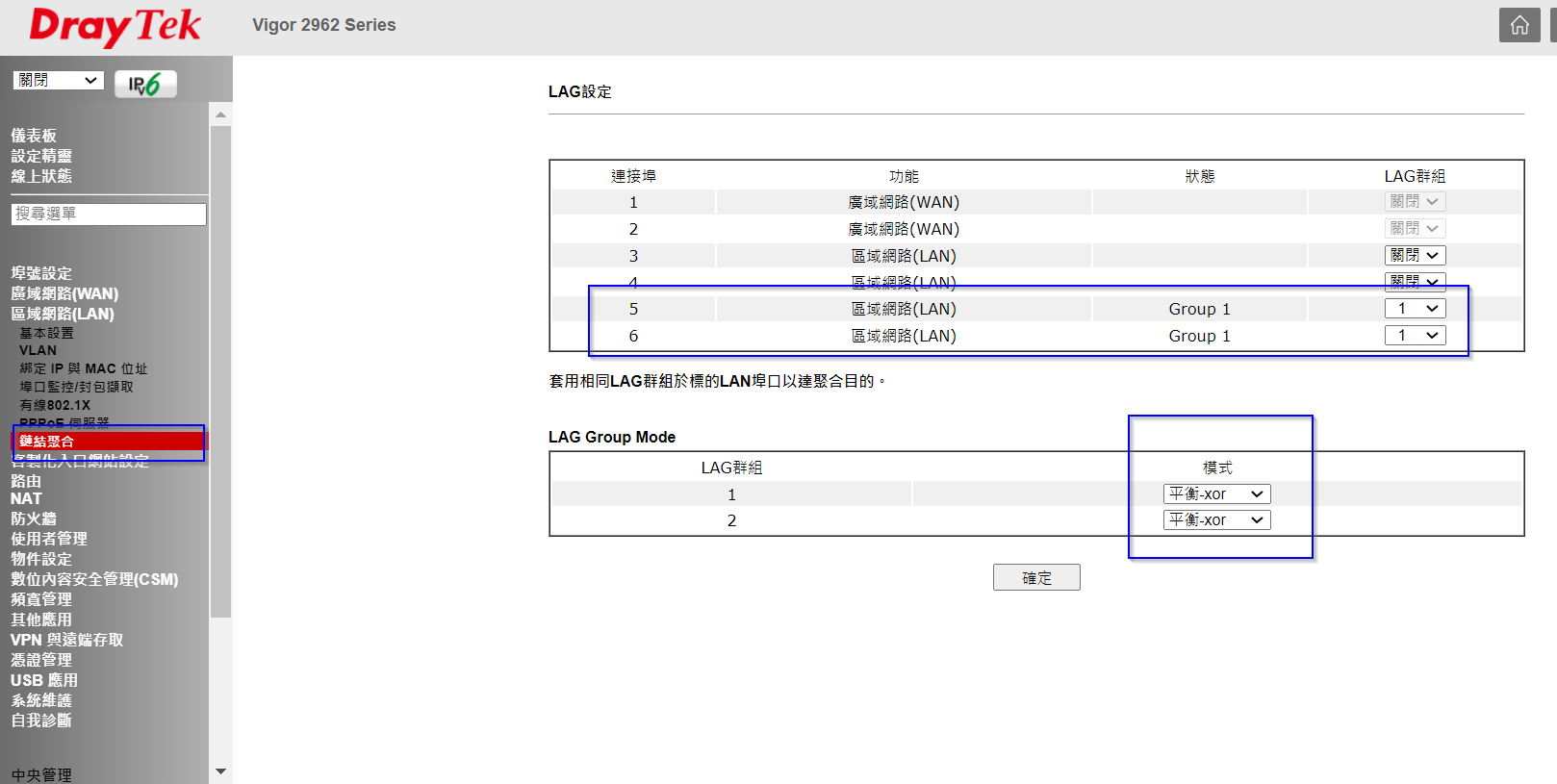Click the DrayTek logo

[115, 27]
